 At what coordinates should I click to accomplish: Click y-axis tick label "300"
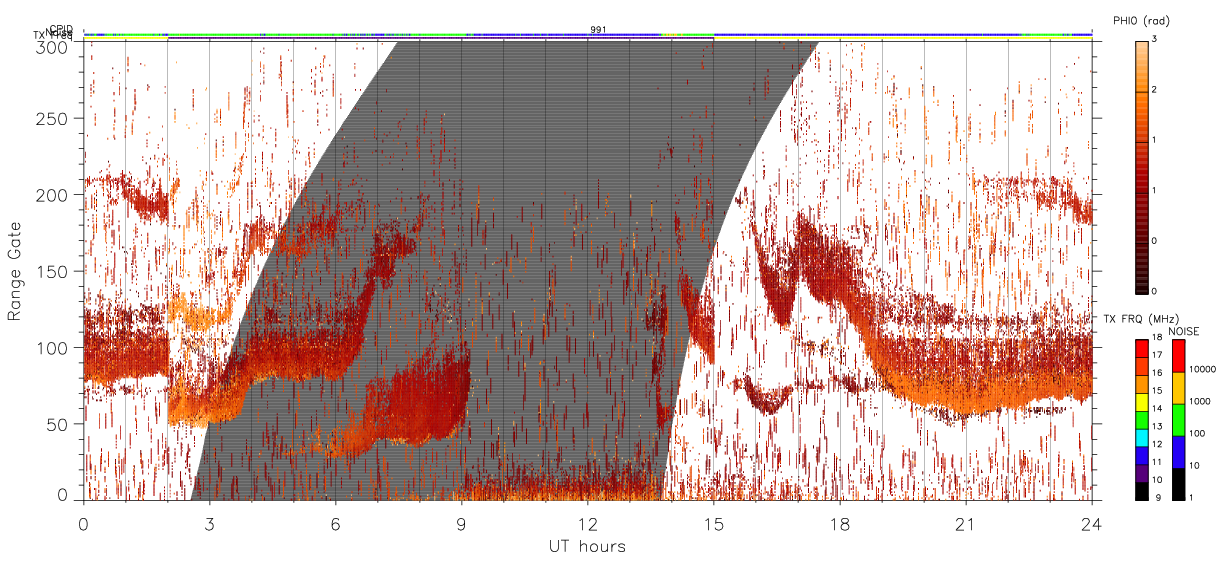pyautogui.click(x=51, y=46)
